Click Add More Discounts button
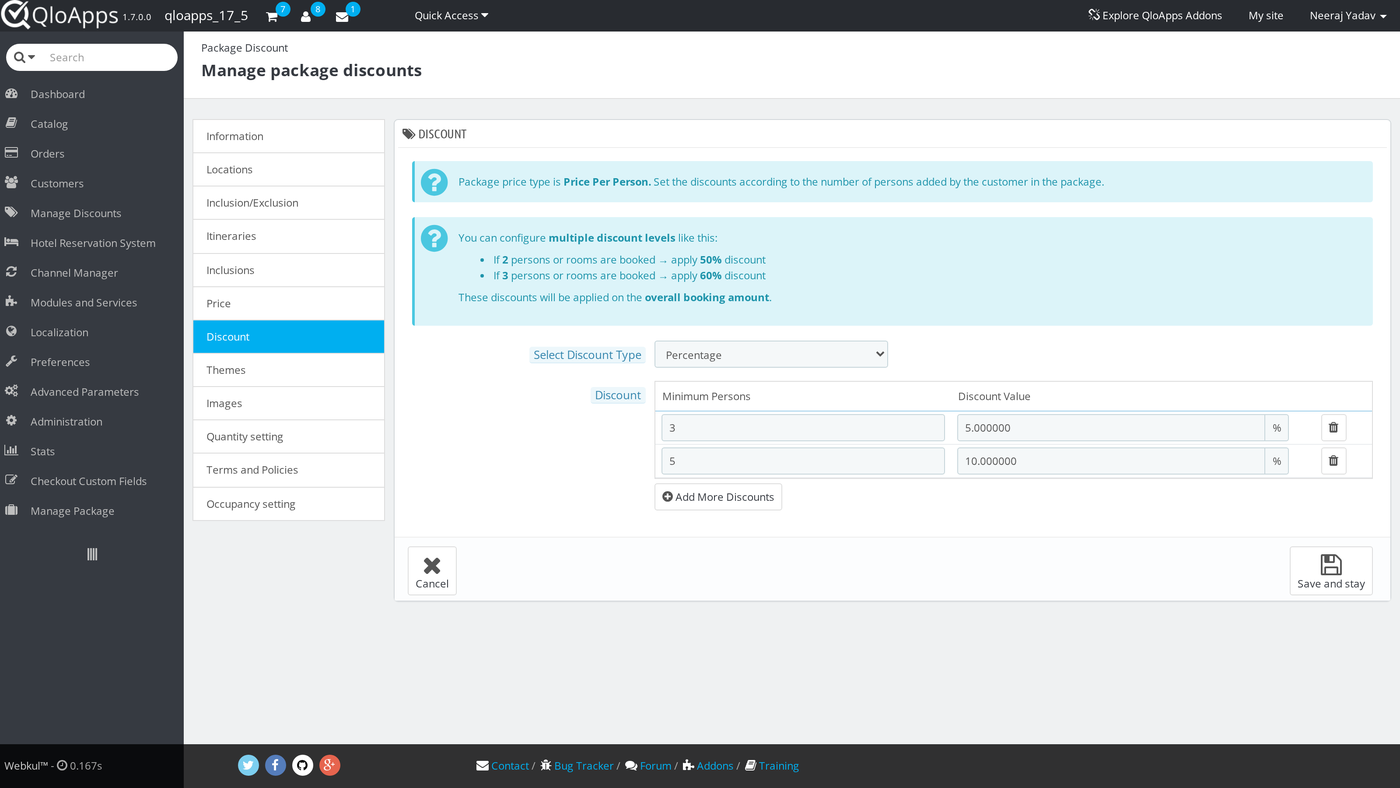This screenshot has height=788, width=1400. coord(718,497)
